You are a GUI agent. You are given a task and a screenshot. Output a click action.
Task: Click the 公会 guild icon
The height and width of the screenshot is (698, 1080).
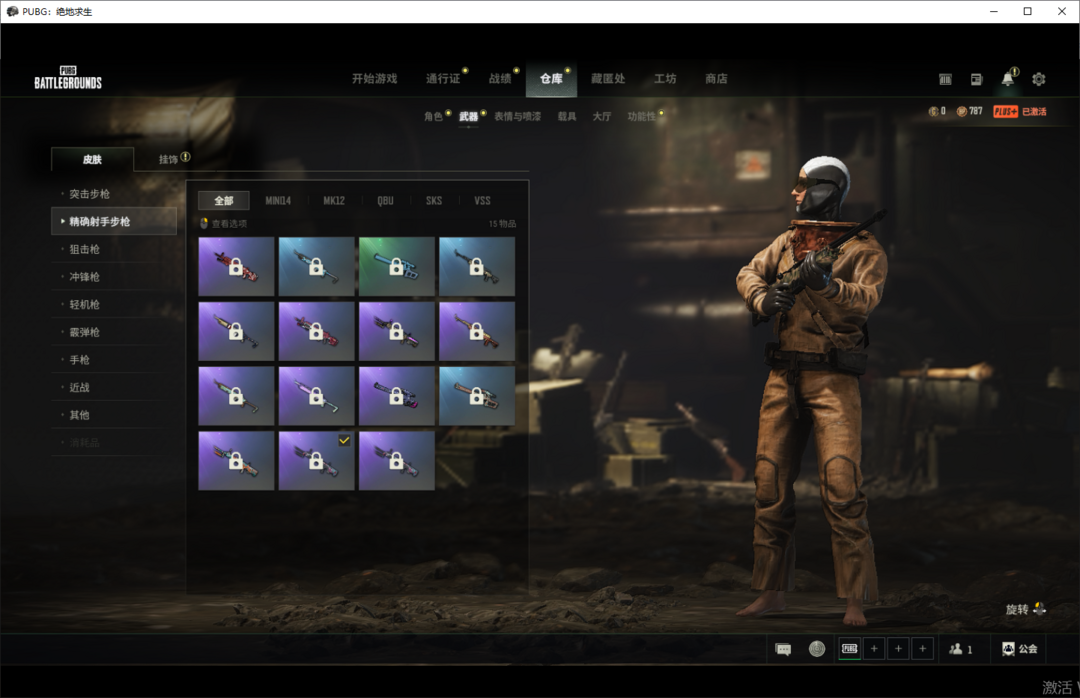click(1019, 649)
